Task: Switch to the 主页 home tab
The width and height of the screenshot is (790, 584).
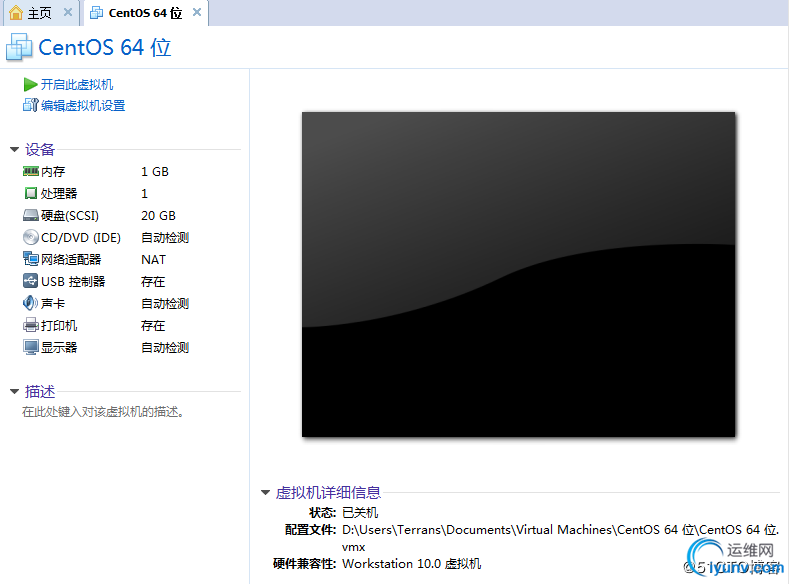Action: [x=41, y=13]
